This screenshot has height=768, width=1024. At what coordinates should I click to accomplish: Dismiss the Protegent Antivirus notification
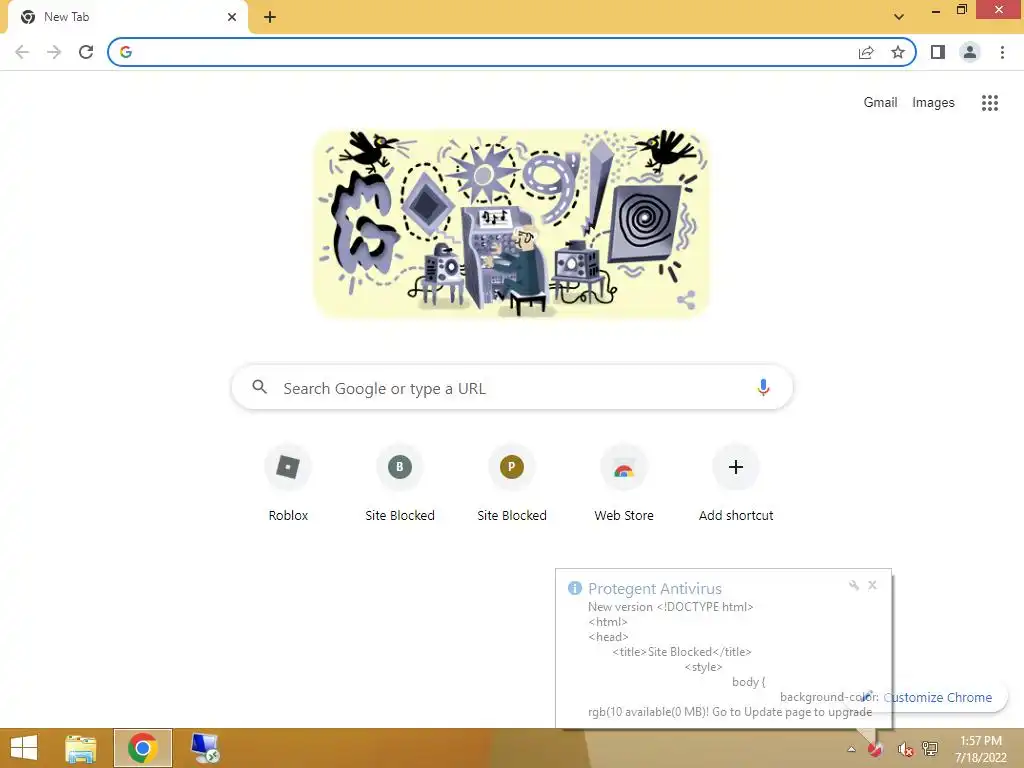[x=872, y=585]
